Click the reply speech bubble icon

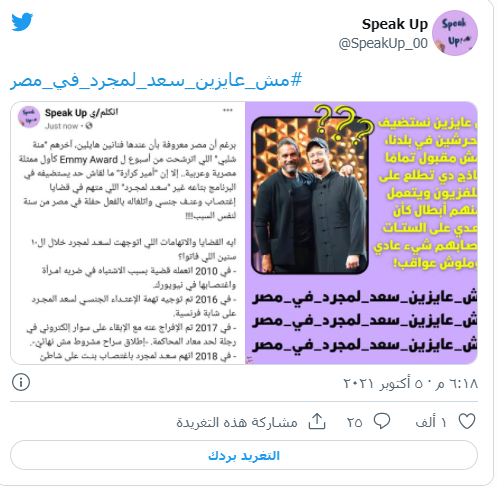point(382,422)
